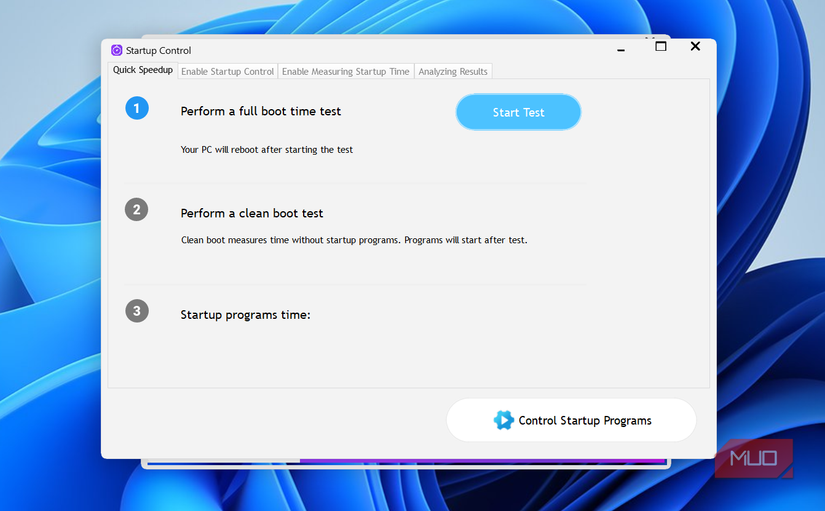Click the step 2 grey circle icon

[x=137, y=209]
